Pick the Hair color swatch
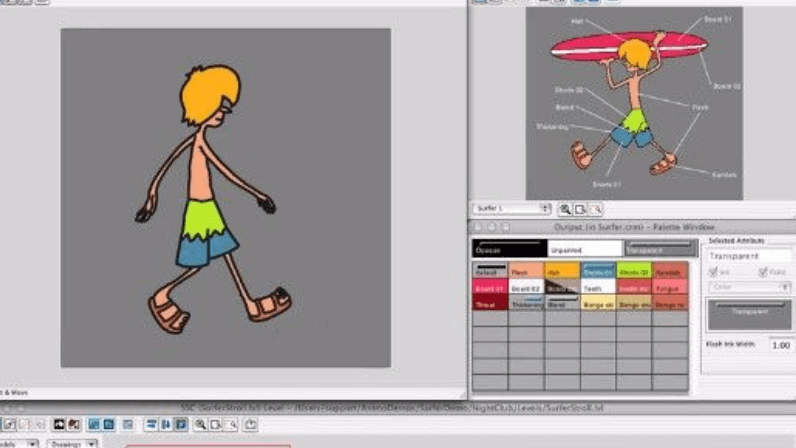 click(562, 270)
